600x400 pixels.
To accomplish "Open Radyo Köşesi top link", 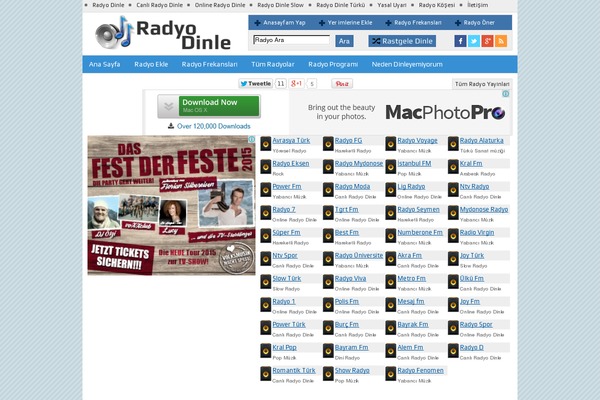I will [437, 5].
